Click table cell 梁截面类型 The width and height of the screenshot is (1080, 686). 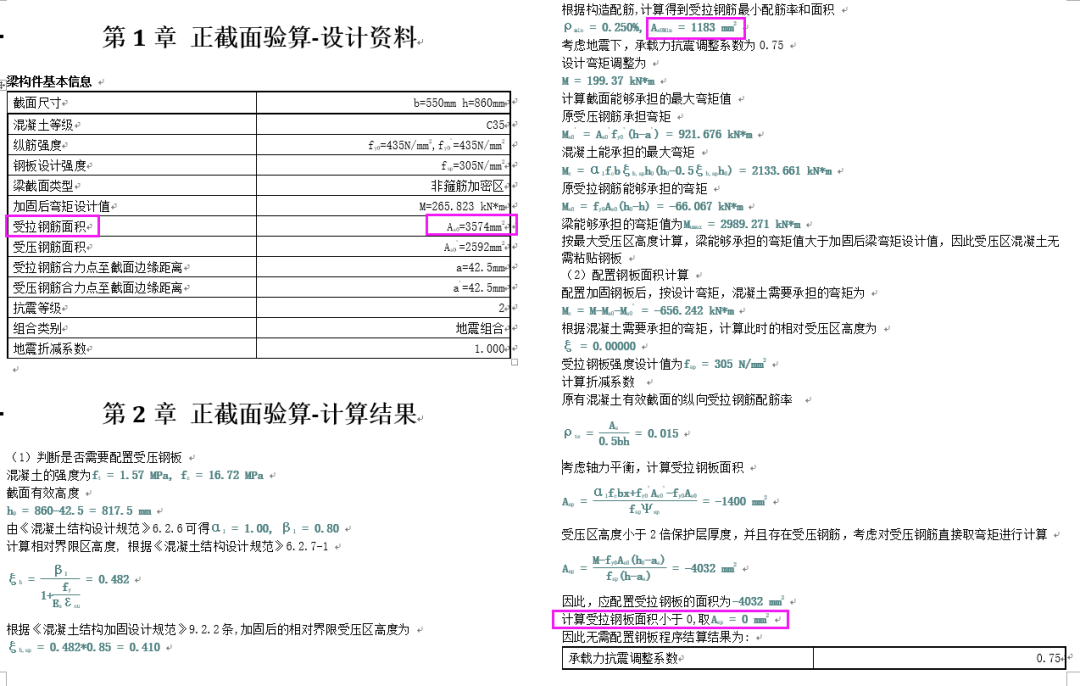point(132,186)
